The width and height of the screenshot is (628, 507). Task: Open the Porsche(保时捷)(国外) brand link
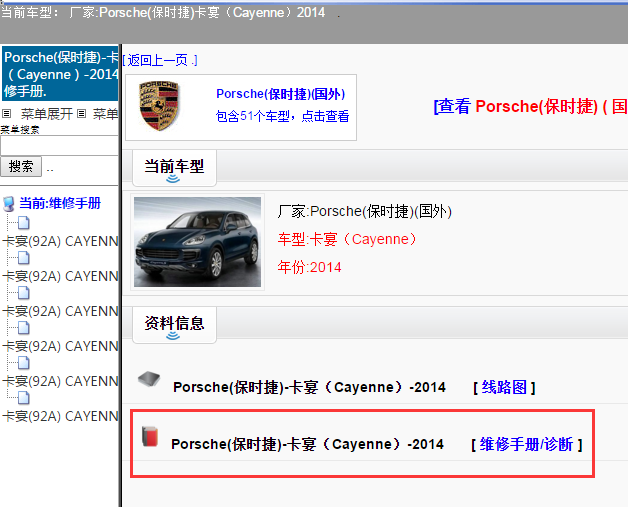280,94
